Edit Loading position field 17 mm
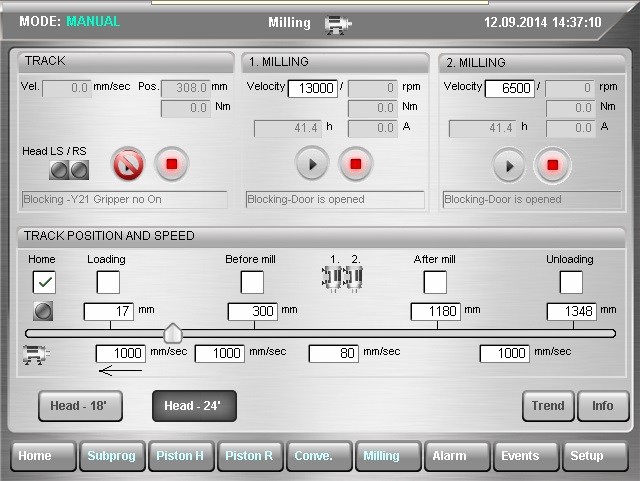Viewport: 640px width, 481px height. [109, 312]
